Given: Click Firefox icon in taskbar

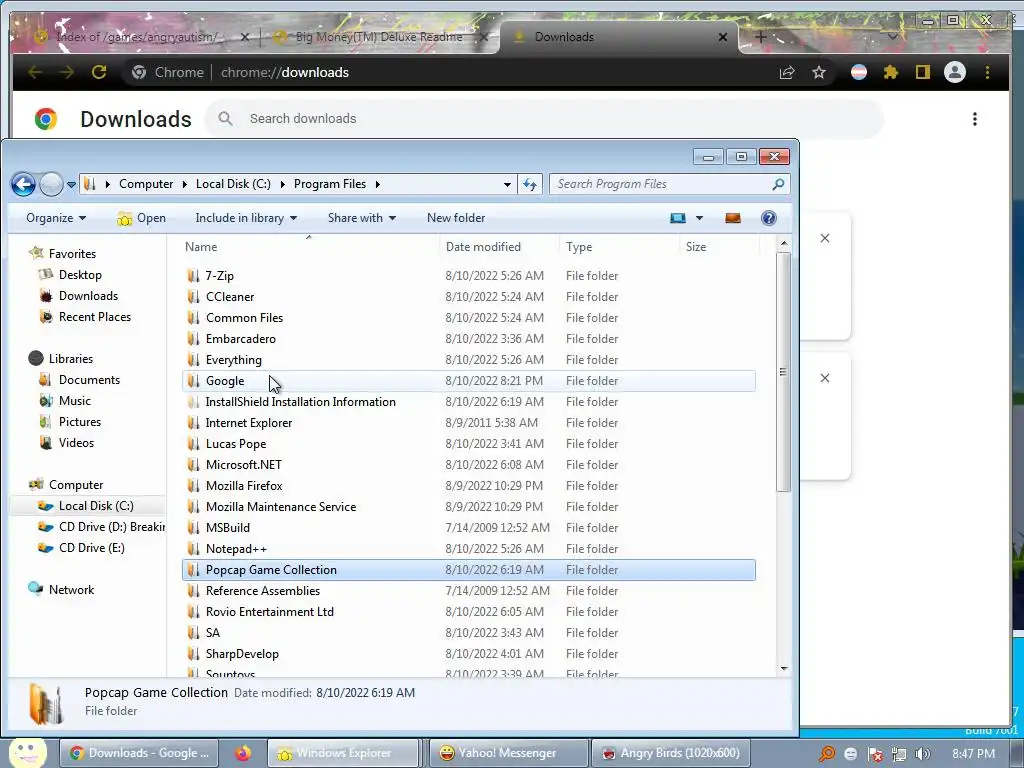Looking at the screenshot, I should coord(243,753).
